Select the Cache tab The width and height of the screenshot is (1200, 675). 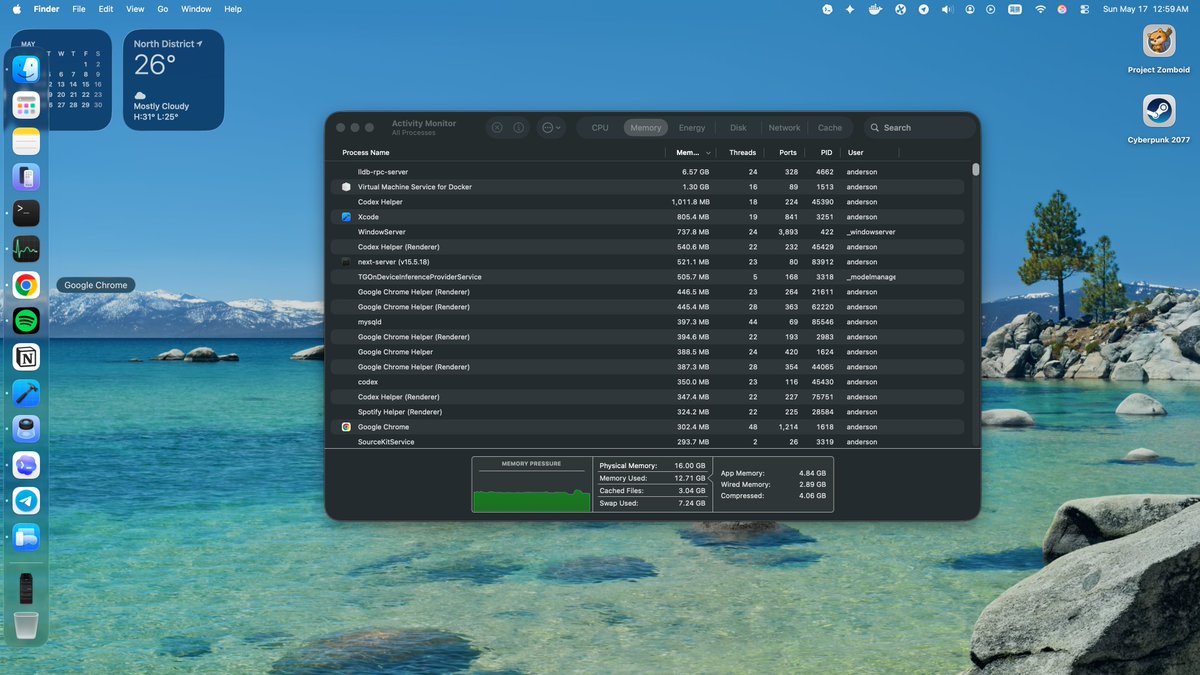coord(830,128)
